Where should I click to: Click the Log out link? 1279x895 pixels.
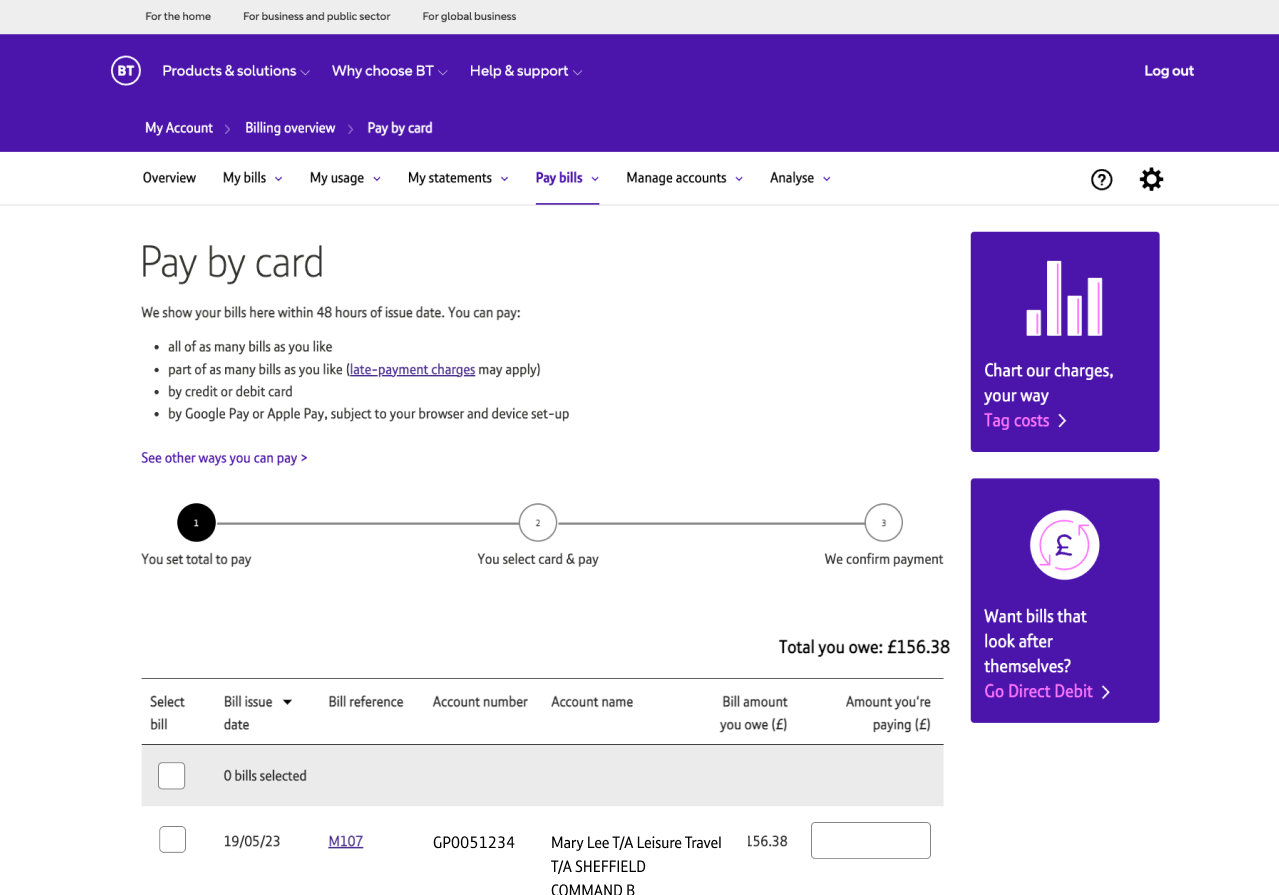(1169, 71)
